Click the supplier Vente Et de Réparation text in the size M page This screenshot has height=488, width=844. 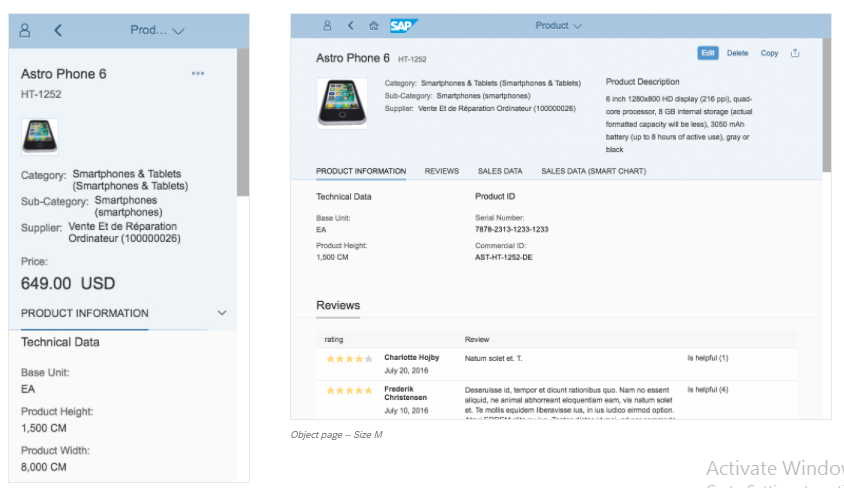(497, 108)
